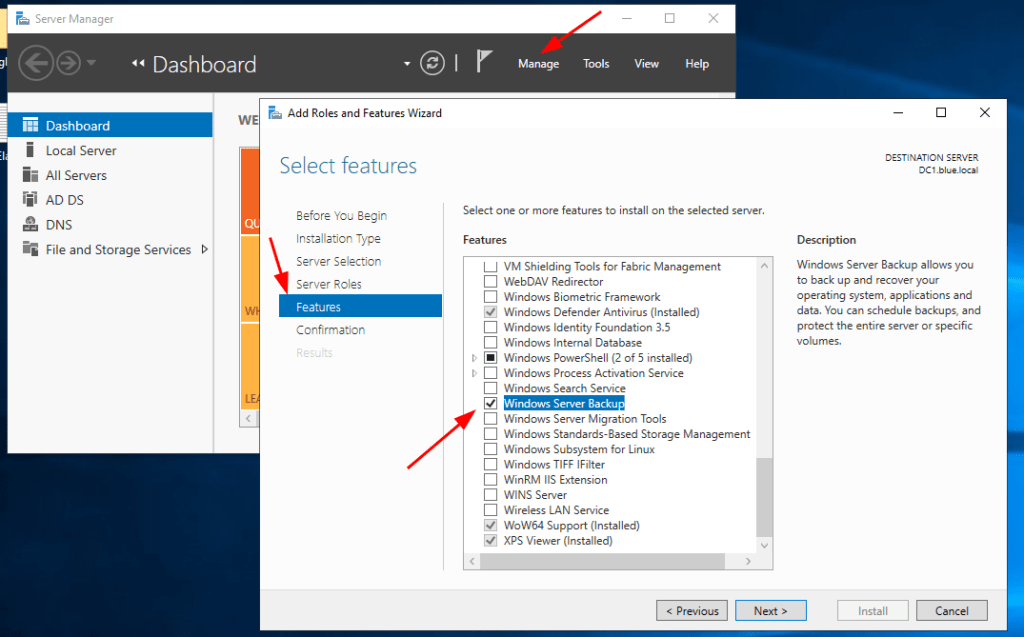This screenshot has height=637, width=1024.
Task: Select the All Servers sidebar icon
Action: click(30, 176)
